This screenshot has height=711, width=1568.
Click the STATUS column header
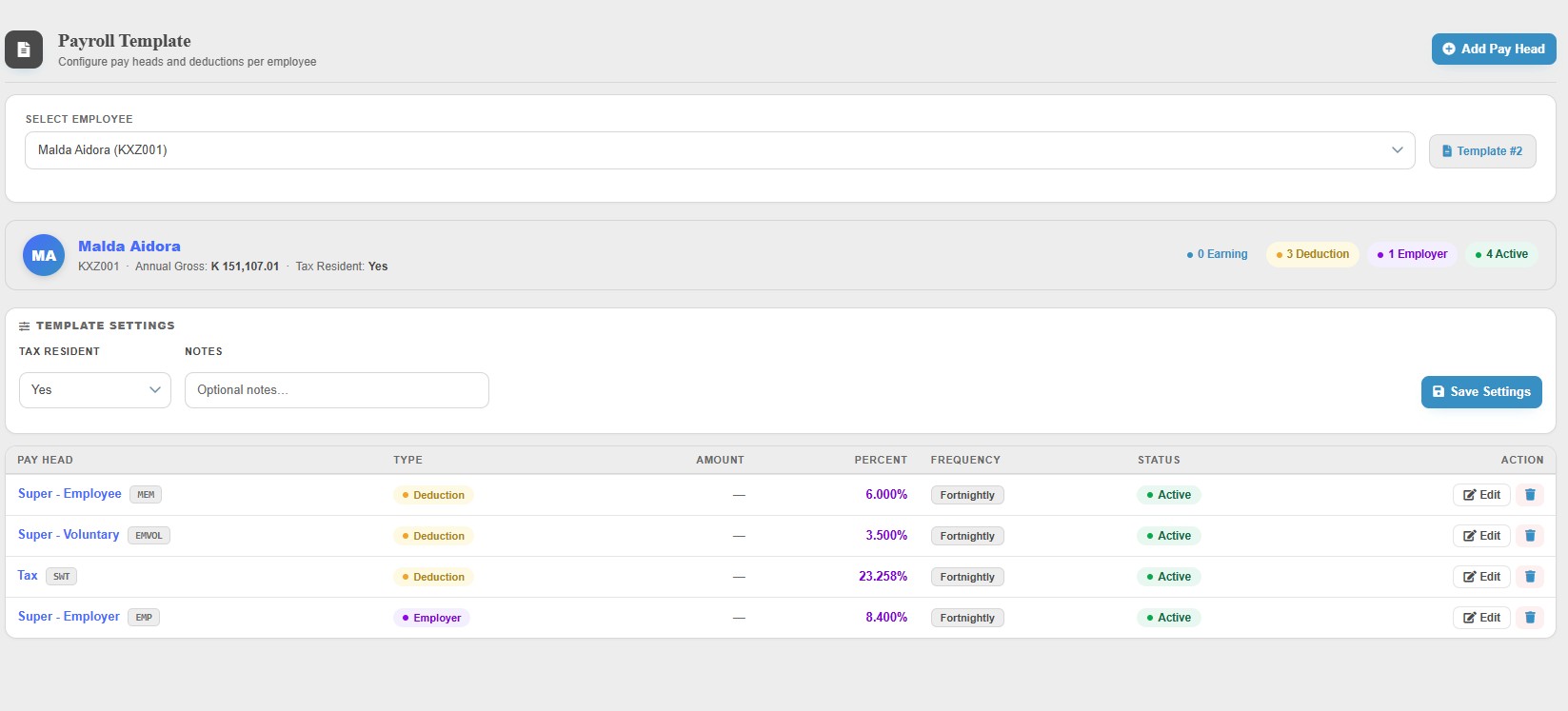pos(1159,460)
